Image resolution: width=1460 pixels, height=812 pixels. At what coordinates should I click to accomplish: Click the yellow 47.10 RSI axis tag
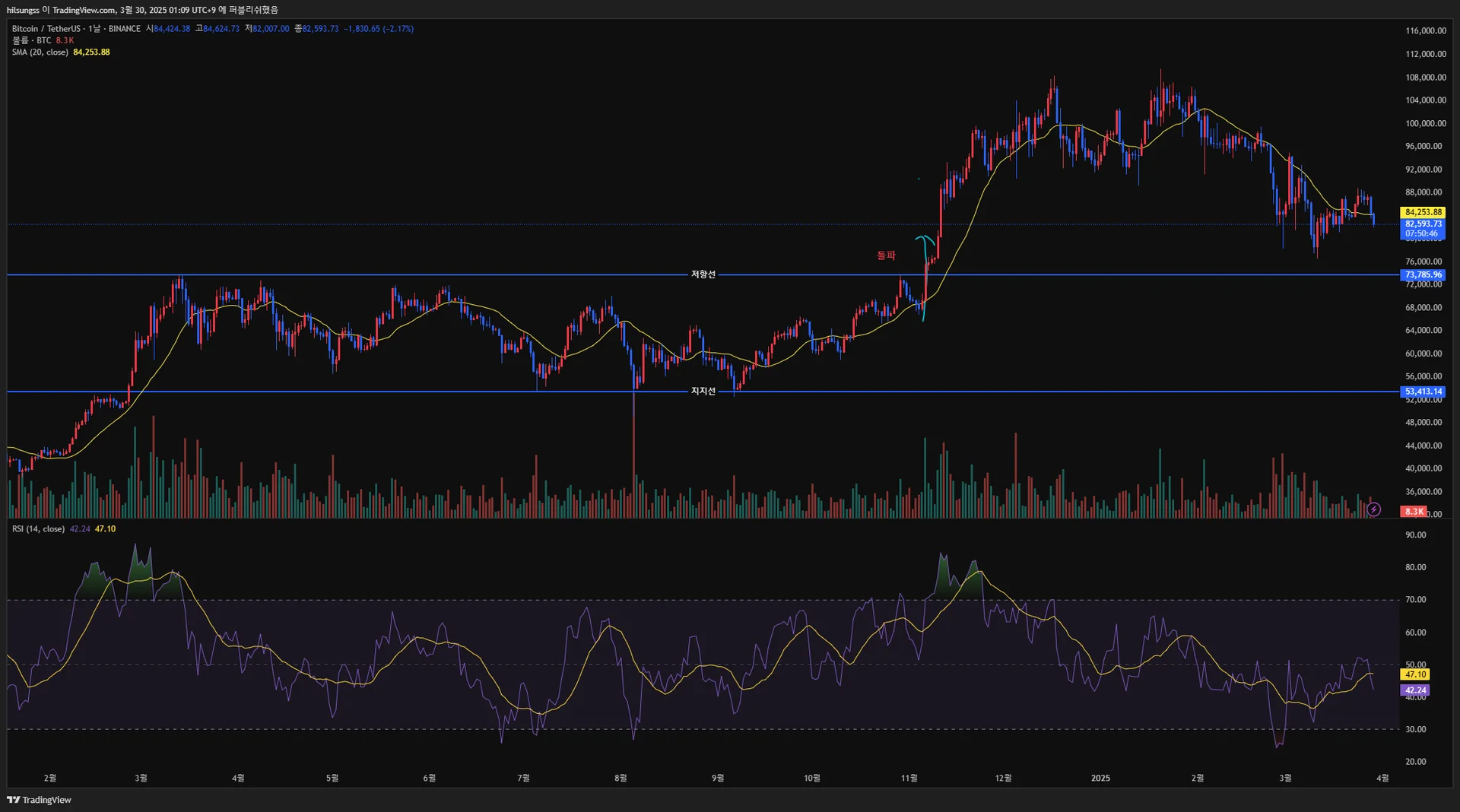coord(1415,674)
